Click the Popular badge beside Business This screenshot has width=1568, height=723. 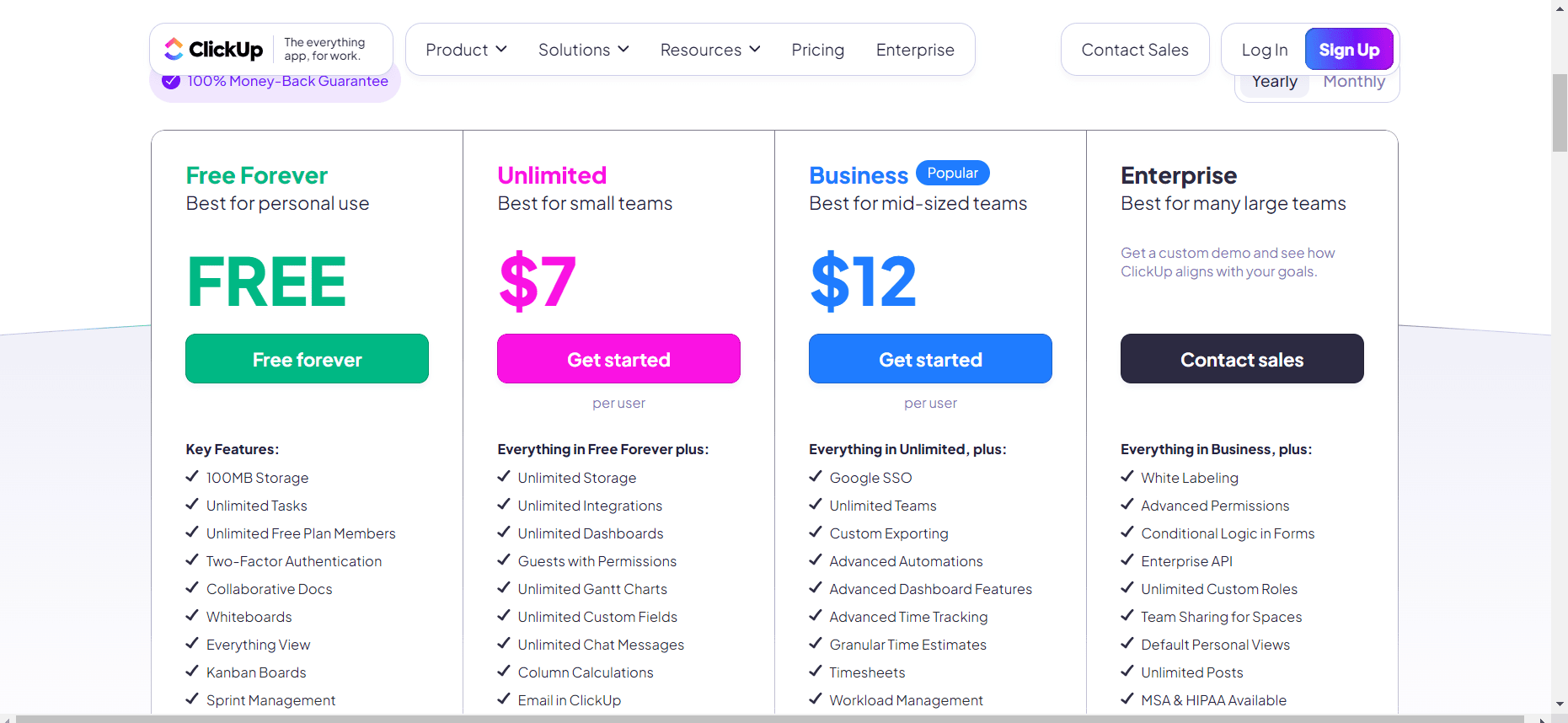click(x=952, y=173)
